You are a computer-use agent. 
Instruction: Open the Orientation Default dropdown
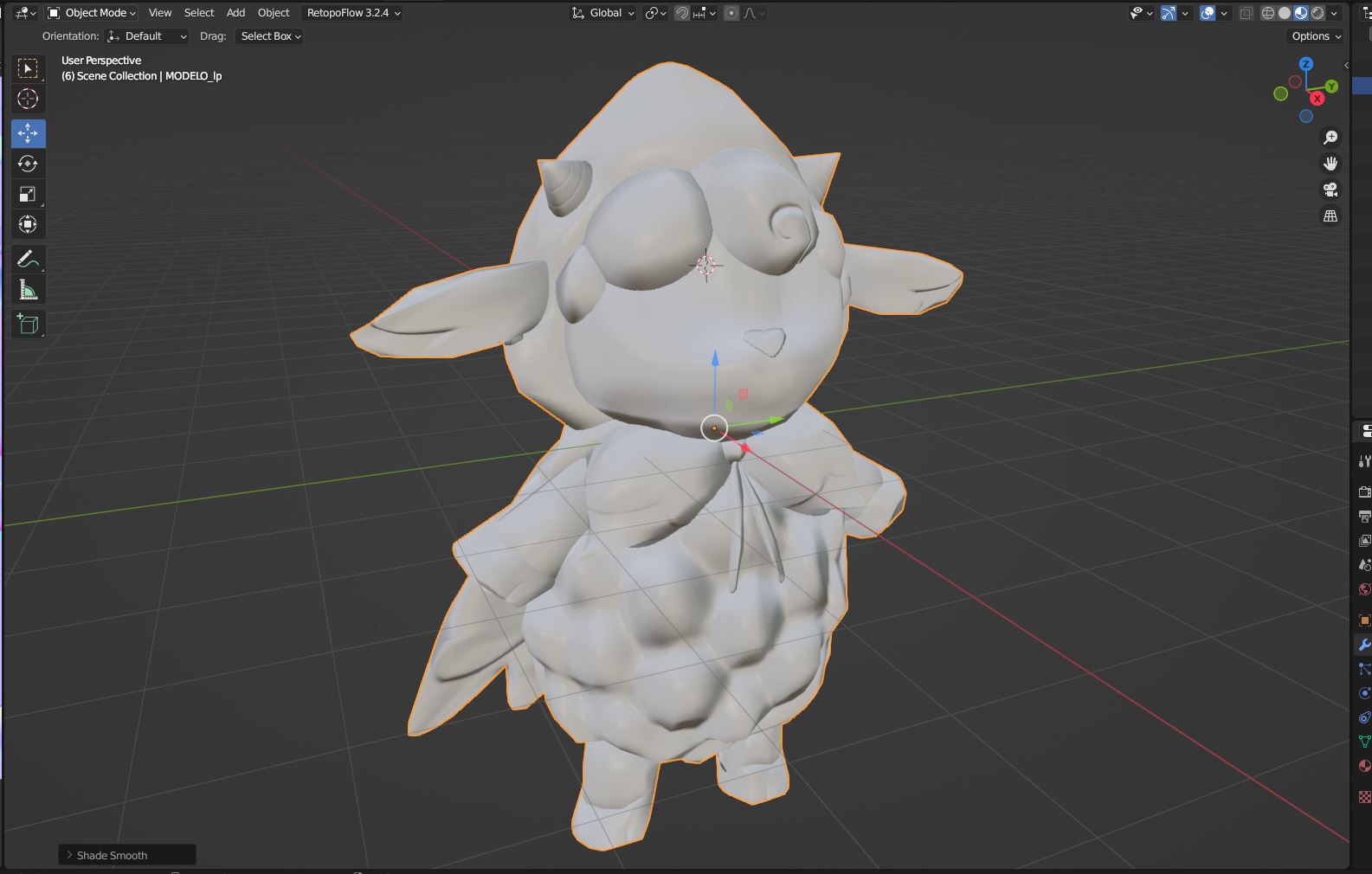click(146, 36)
